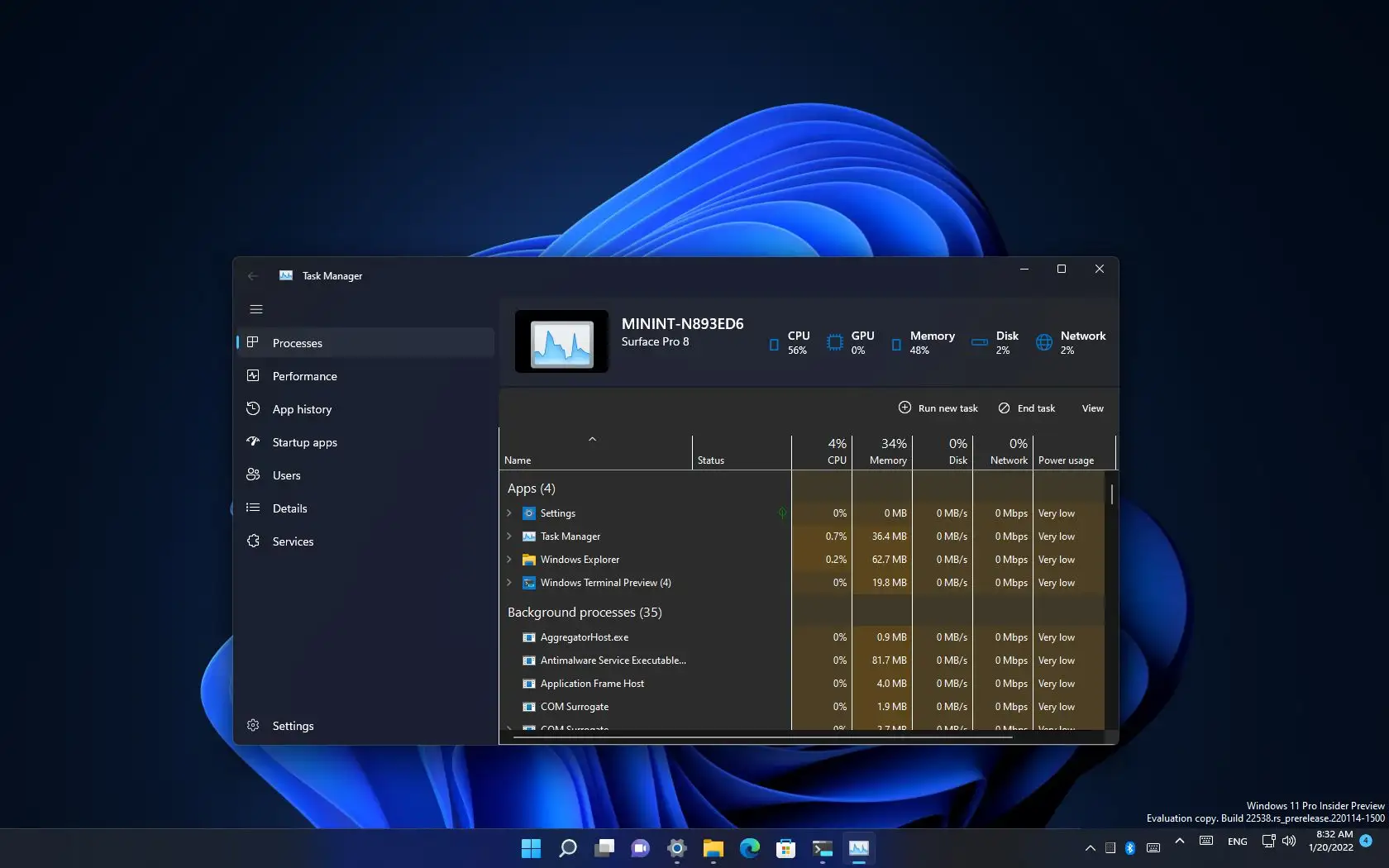Expand Windows Terminal Preview process group
This screenshot has height=868, width=1389.
pos(508,583)
